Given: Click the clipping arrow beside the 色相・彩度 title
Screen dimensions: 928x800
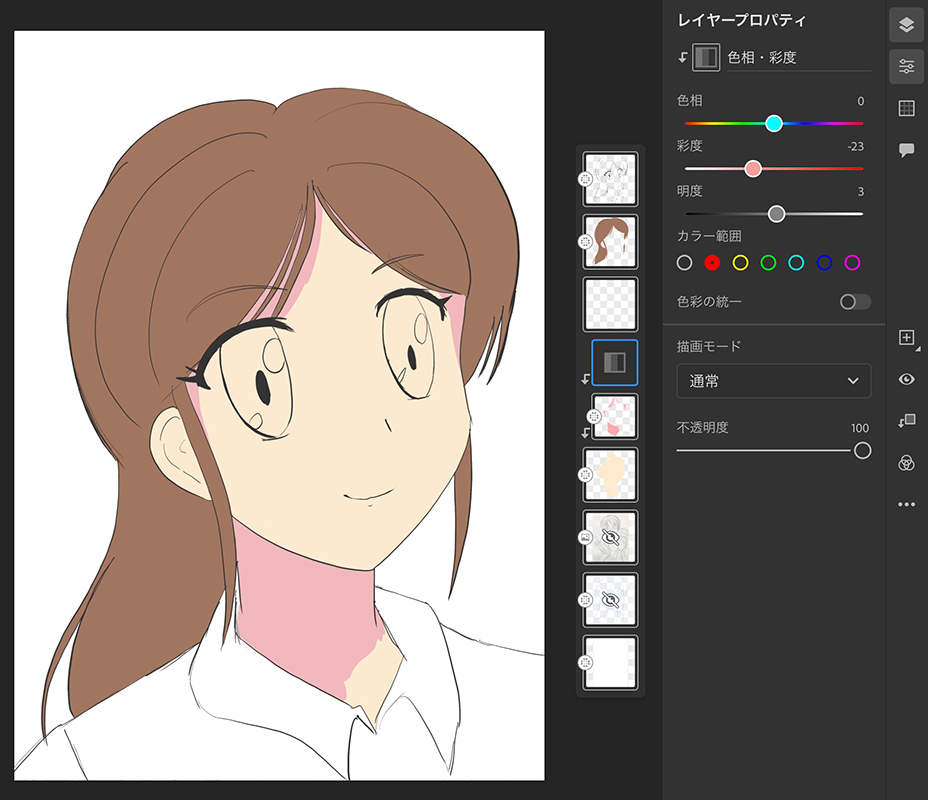Looking at the screenshot, I should pyautogui.click(x=682, y=57).
